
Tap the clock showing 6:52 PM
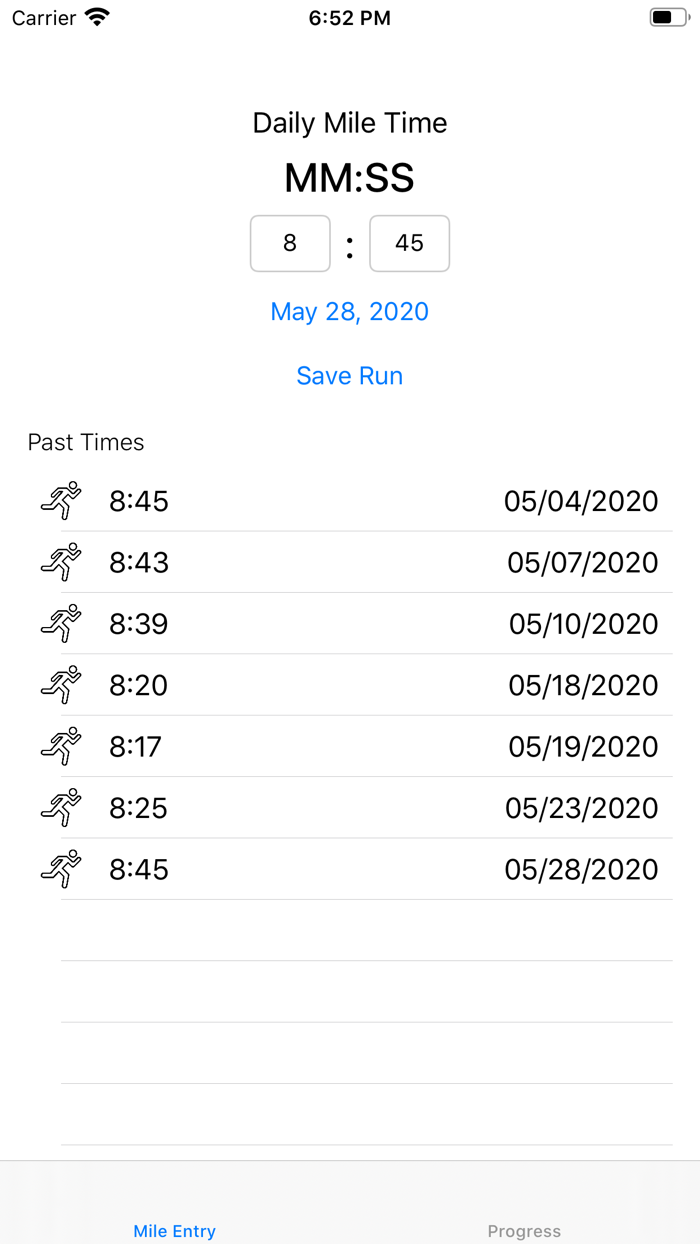click(x=349, y=16)
